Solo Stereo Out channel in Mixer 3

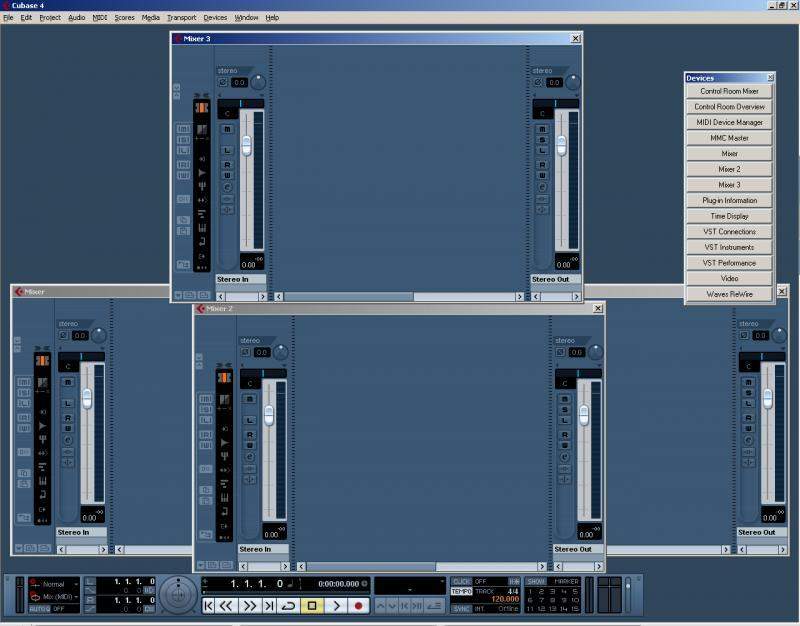pos(542,140)
